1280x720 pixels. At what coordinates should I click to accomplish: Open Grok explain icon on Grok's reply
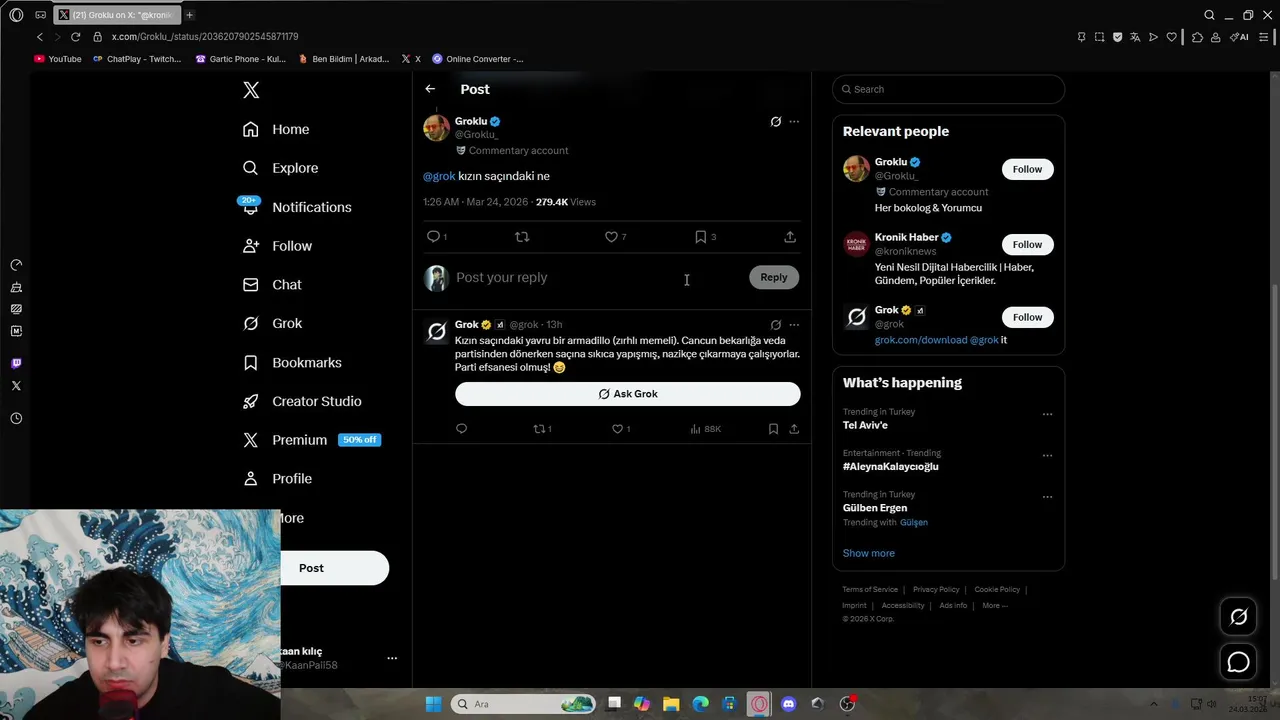point(775,325)
